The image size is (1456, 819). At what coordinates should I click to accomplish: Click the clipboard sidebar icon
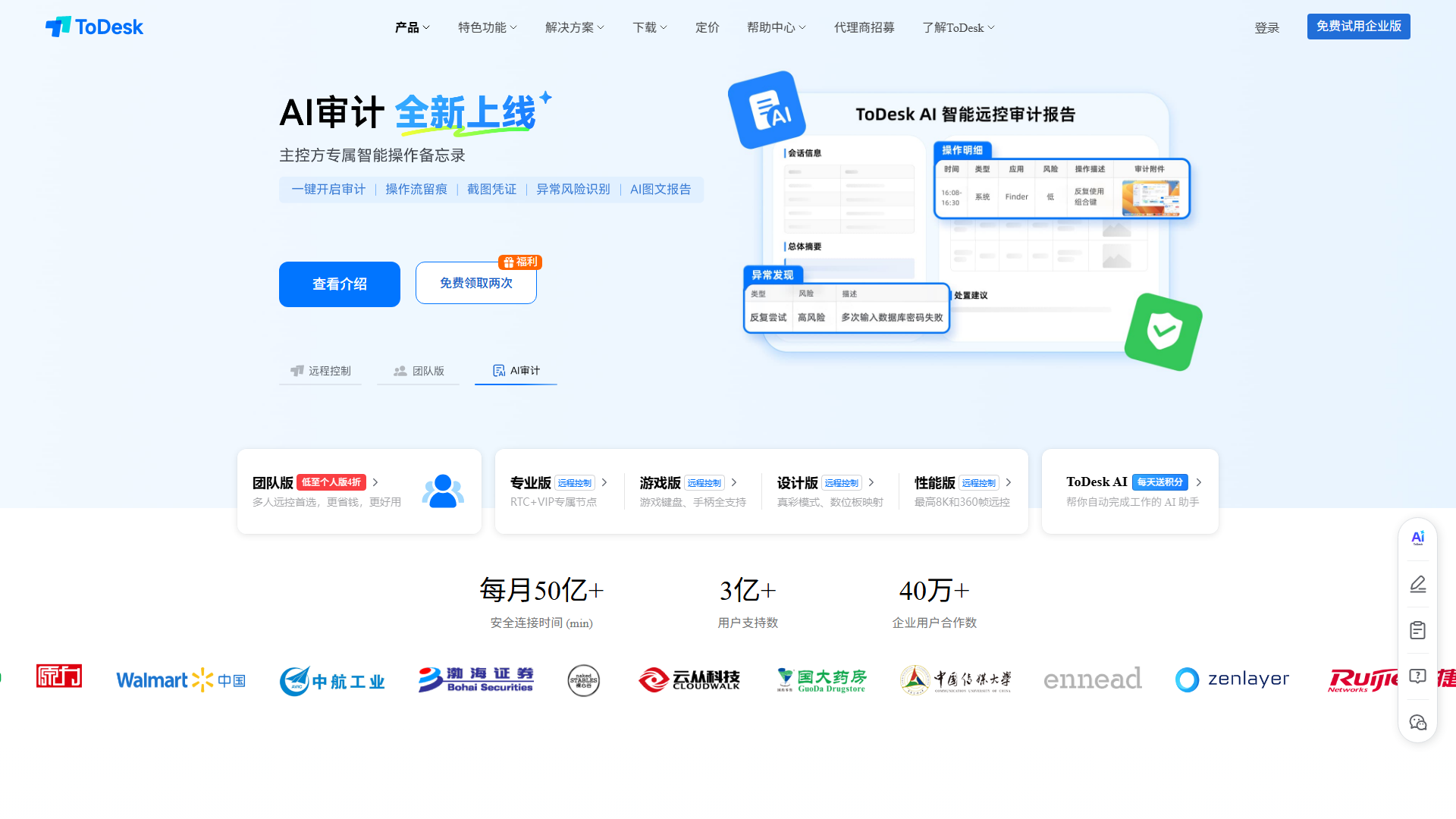click(1417, 630)
